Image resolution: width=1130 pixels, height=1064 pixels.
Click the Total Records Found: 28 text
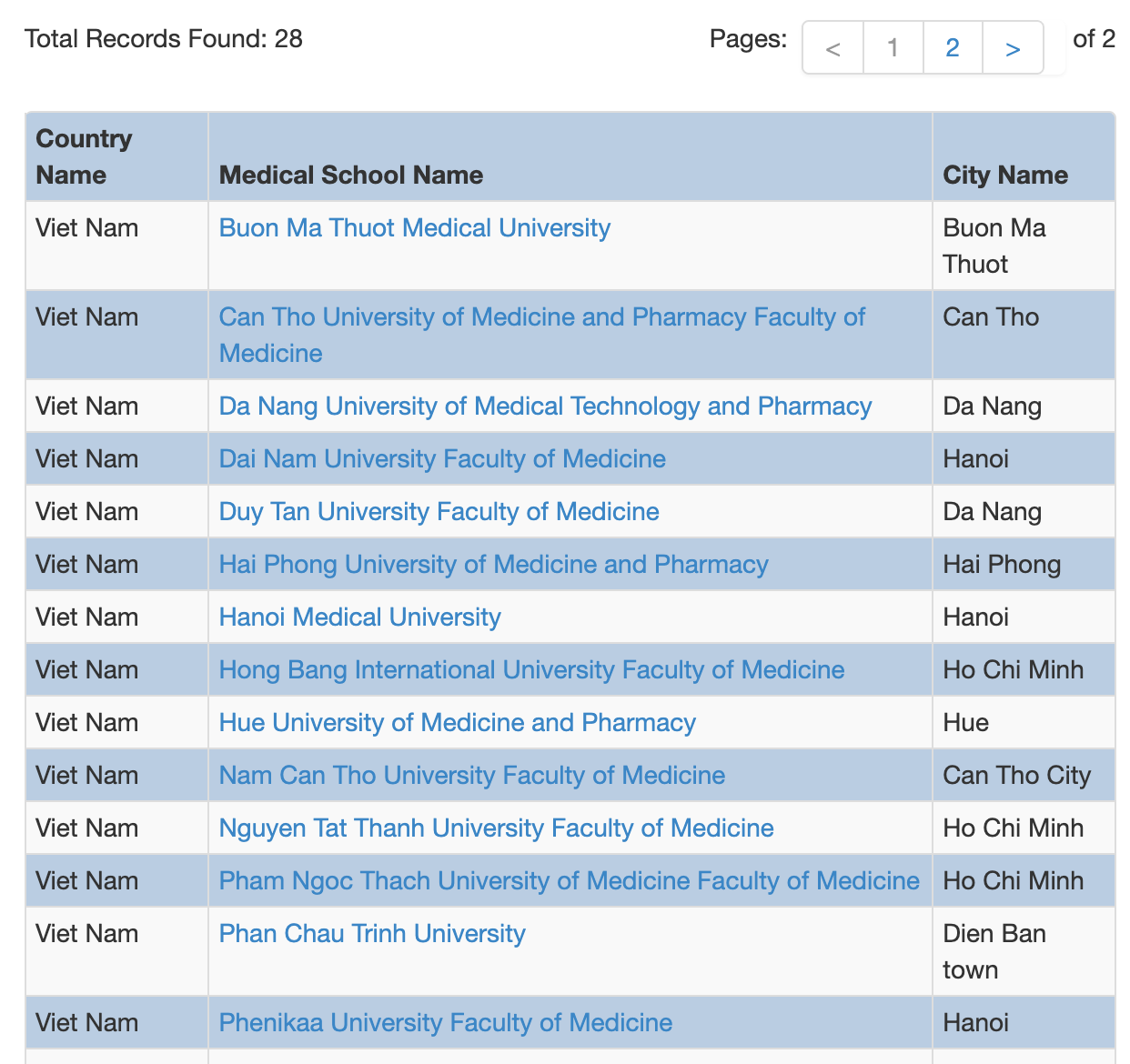click(164, 38)
